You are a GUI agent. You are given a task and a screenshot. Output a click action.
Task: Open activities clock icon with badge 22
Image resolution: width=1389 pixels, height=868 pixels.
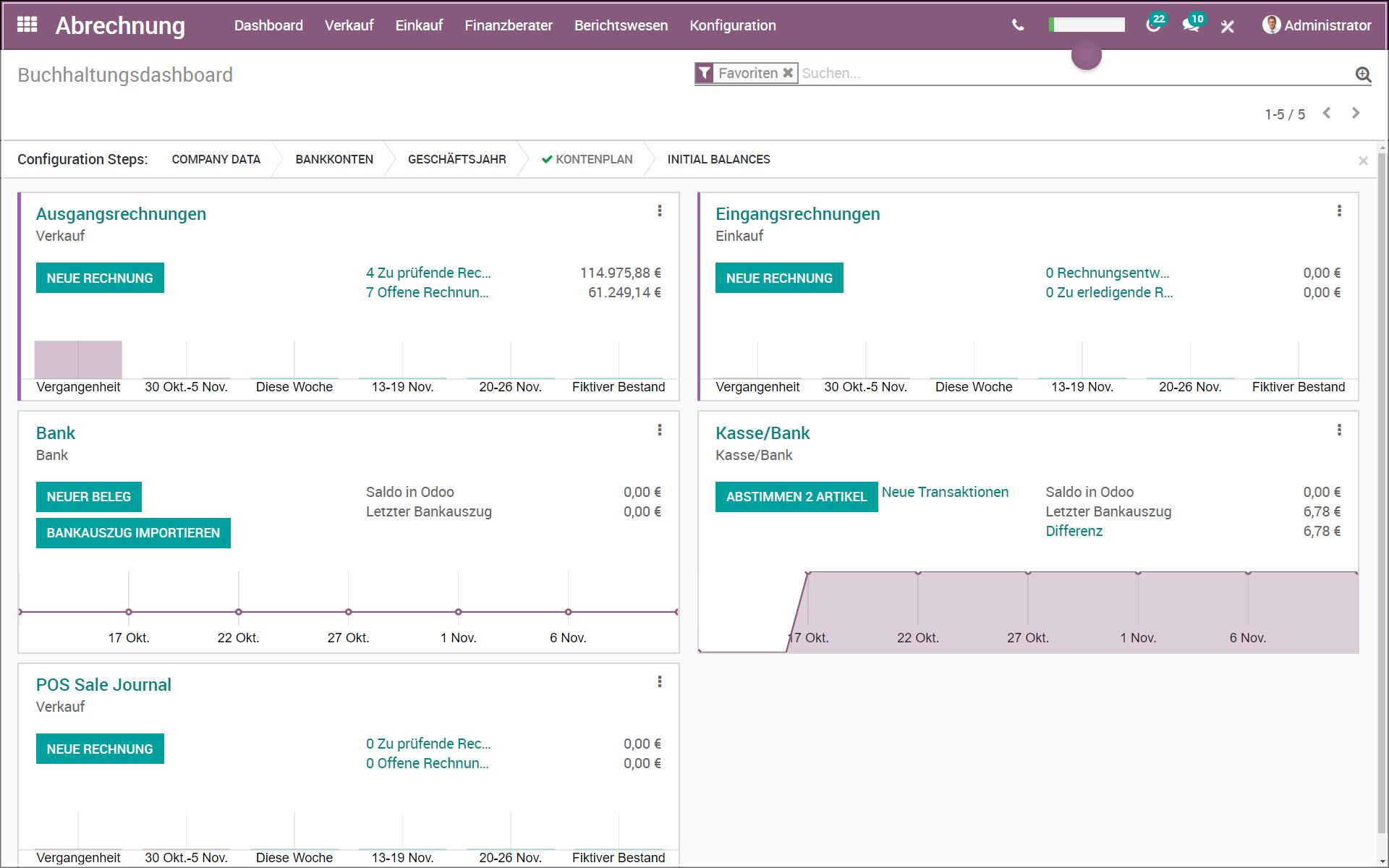coord(1153,25)
